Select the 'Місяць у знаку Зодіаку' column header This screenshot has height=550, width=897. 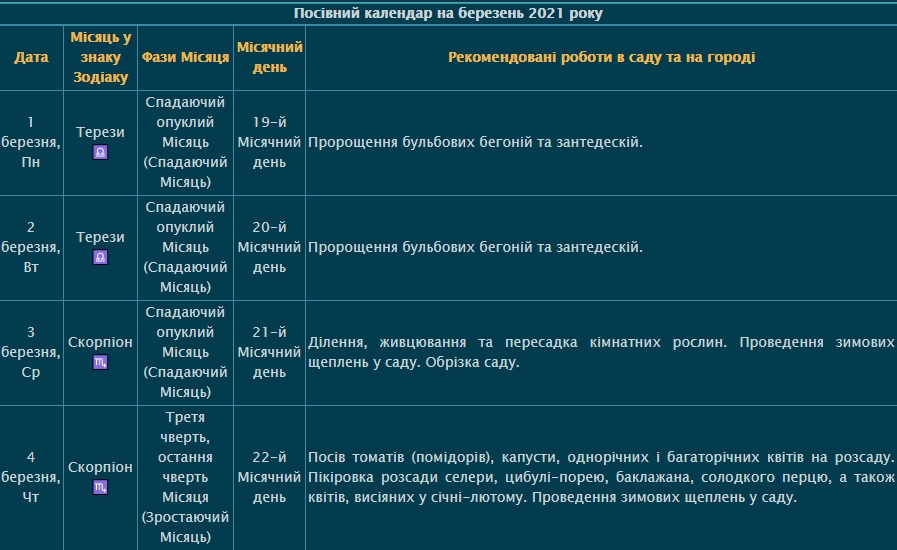(x=100, y=57)
